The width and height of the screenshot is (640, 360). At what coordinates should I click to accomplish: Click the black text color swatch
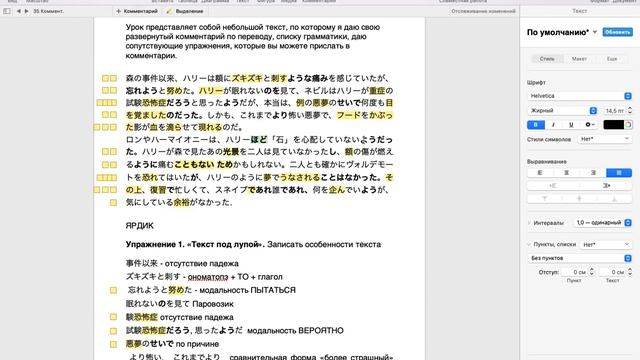613,124
